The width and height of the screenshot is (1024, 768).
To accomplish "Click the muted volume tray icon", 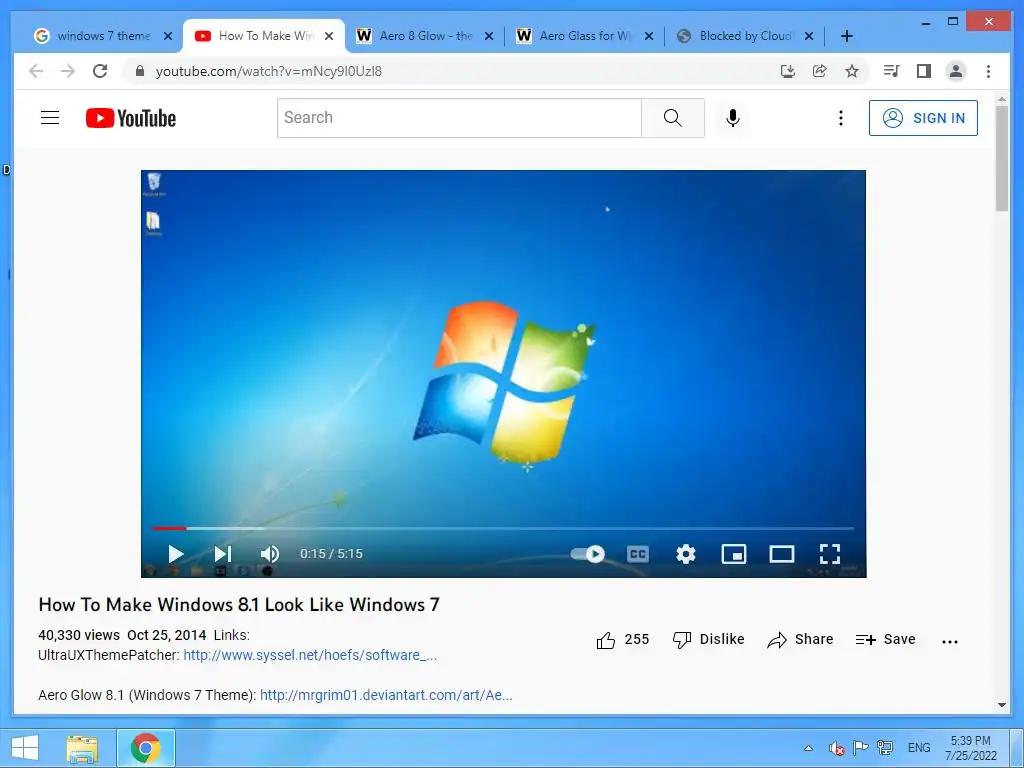I will (836, 748).
